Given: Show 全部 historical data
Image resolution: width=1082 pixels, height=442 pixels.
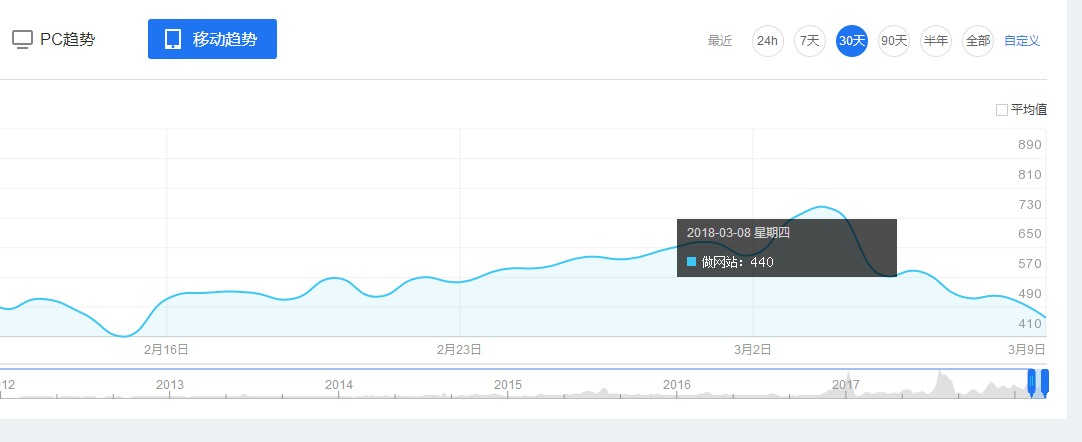Looking at the screenshot, I should pos(977,41).
